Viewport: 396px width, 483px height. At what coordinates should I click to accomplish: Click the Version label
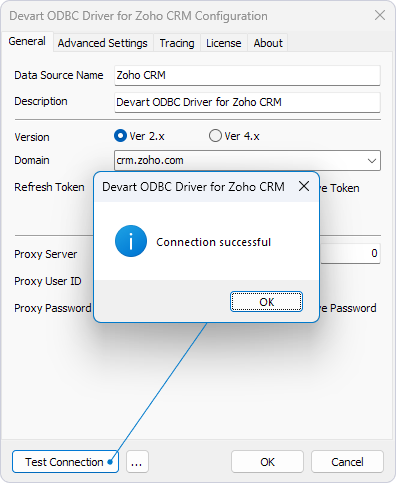pos(32,137)
